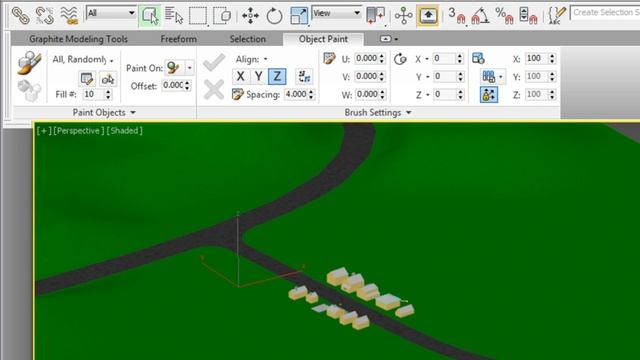Click Use Pivot Point Center icon

click(x=376, y=16)
